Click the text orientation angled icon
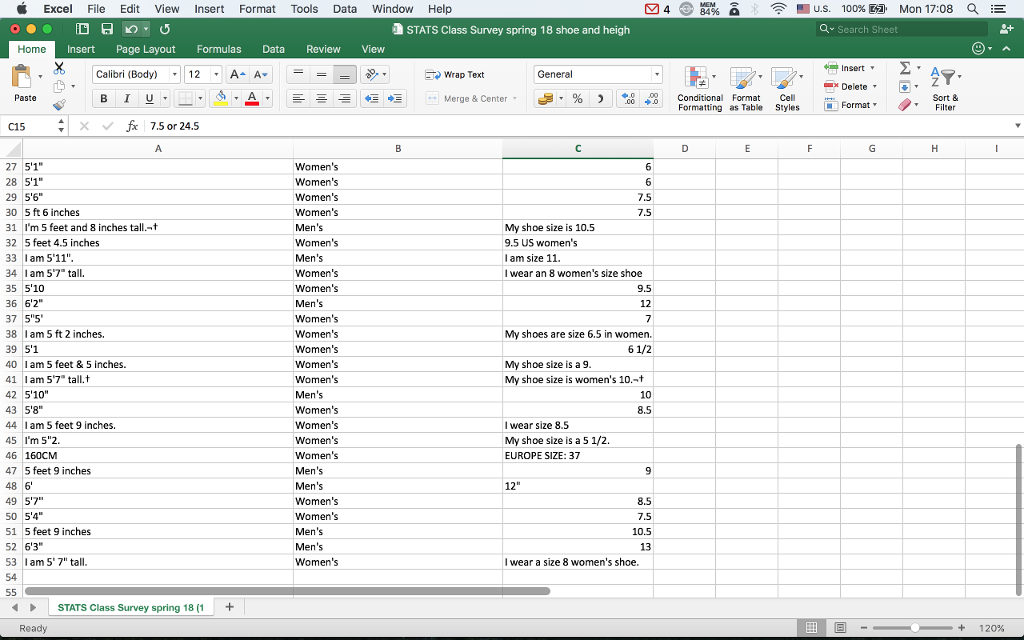The image size is (1024, 640). (x=372, y=74)
